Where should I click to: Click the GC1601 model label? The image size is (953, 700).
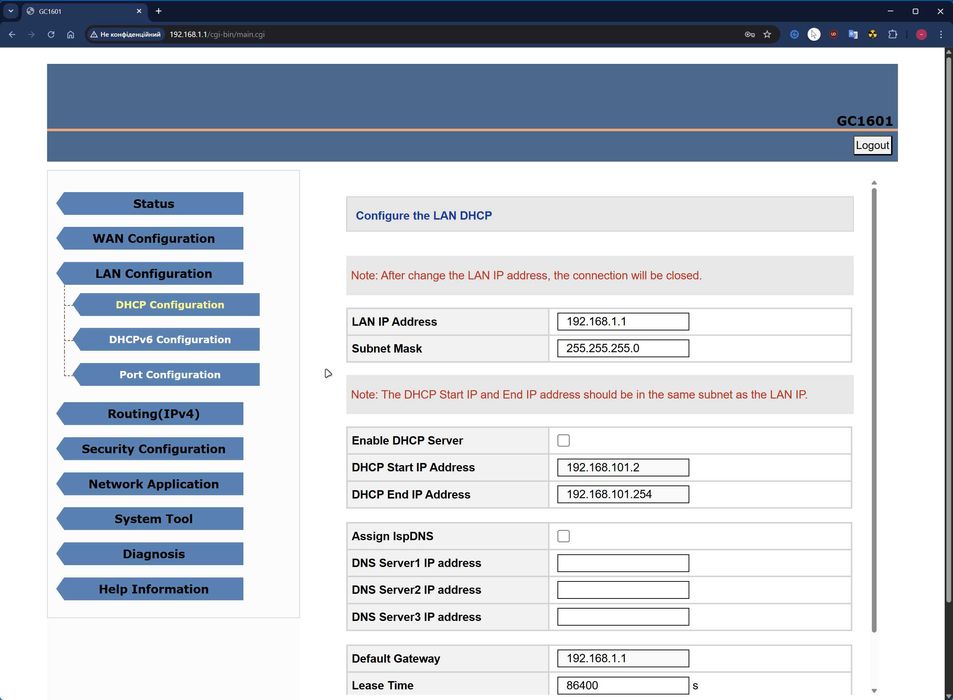(x=864, y=121)
